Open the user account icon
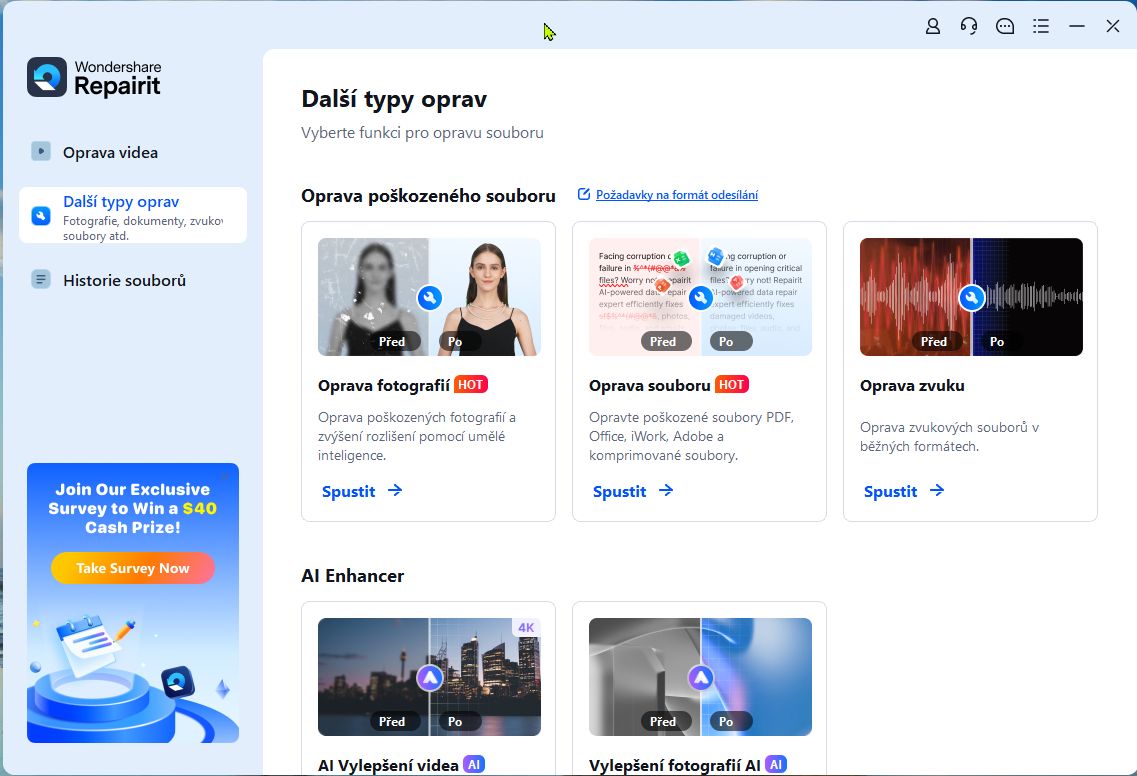 pyautogui.click(x=932, y=27)
